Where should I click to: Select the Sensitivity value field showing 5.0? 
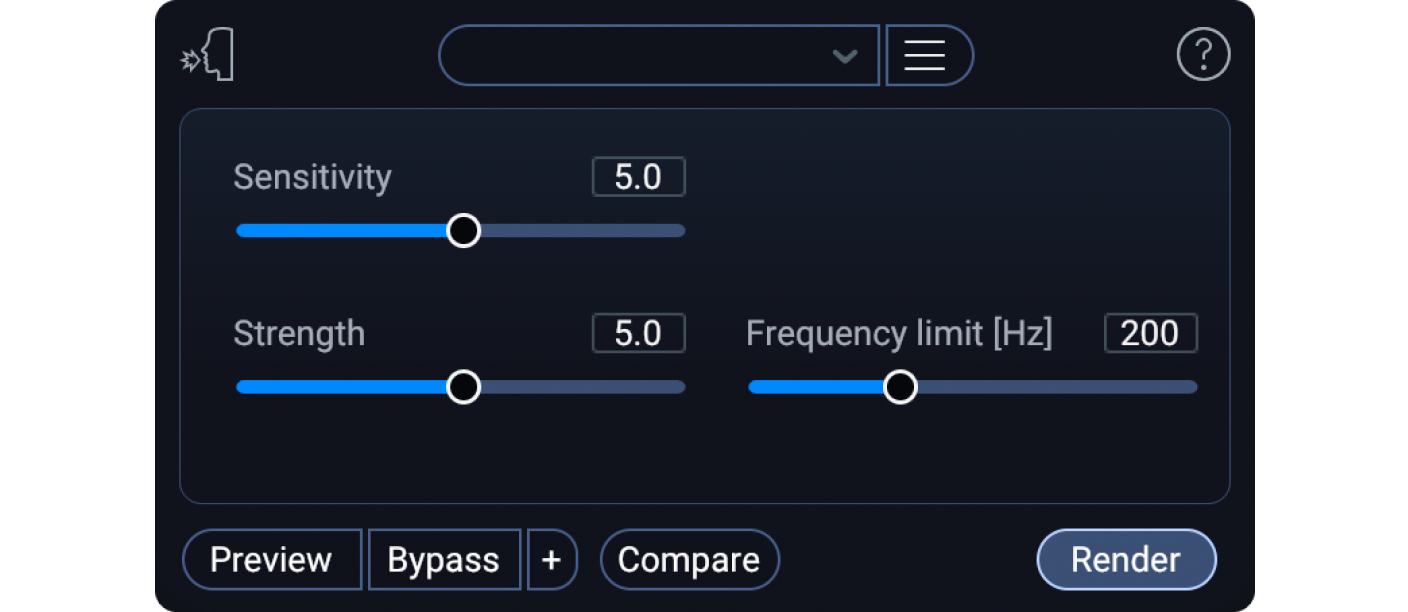638,177
